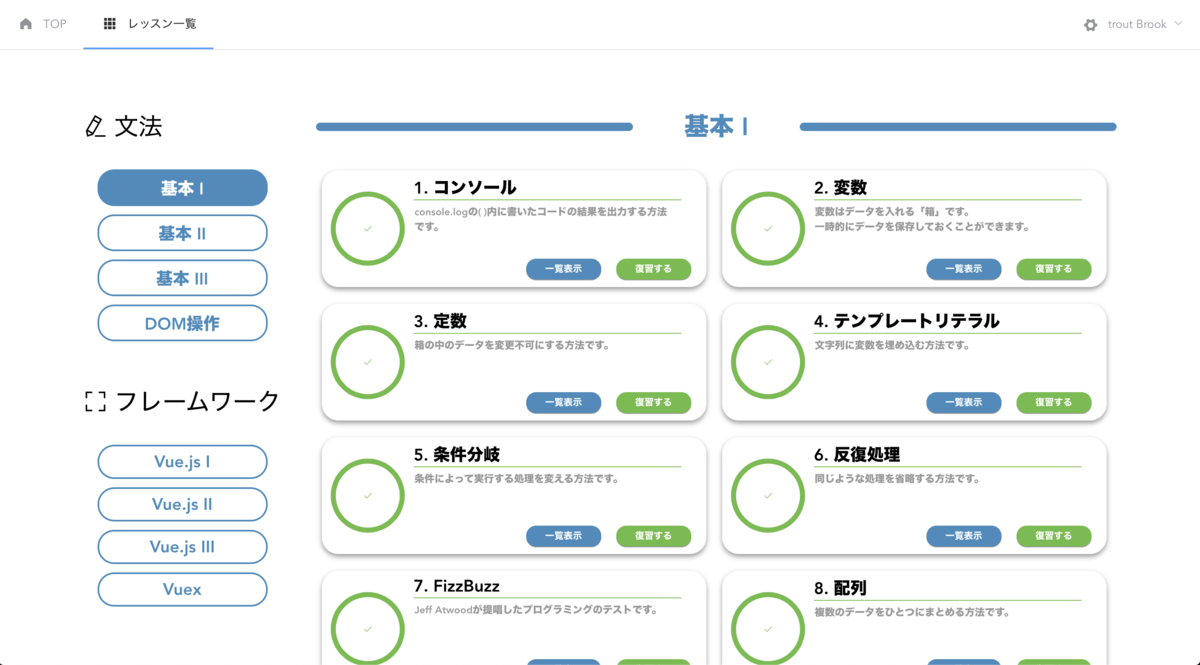Viewport: 1200px width, 665px height.
Task: Click the 6. 反復処理 lesson title
Action: point(857,455)
